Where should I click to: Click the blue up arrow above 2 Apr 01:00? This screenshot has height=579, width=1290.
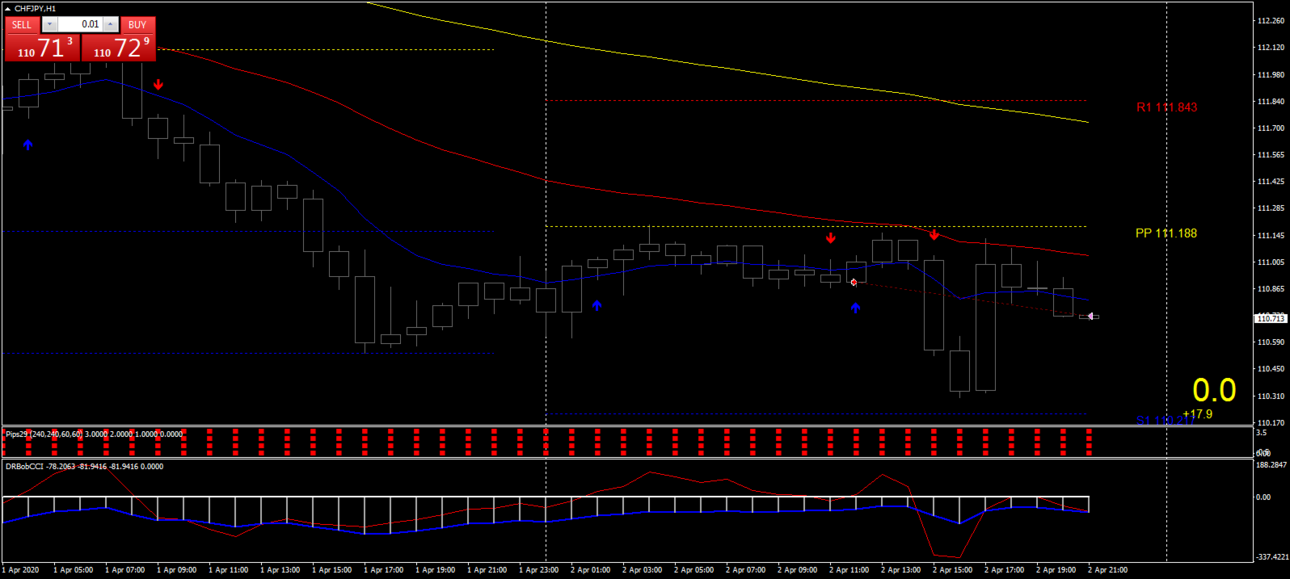597,305
